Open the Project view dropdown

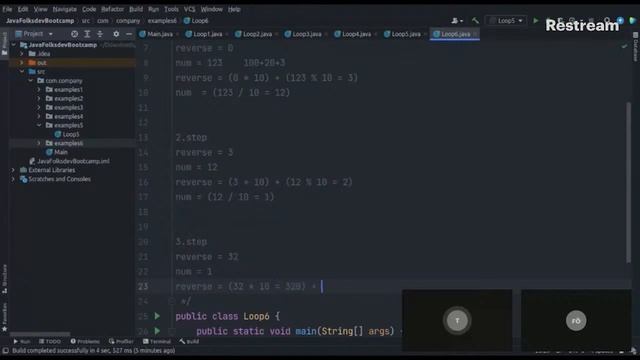point(33,34)
